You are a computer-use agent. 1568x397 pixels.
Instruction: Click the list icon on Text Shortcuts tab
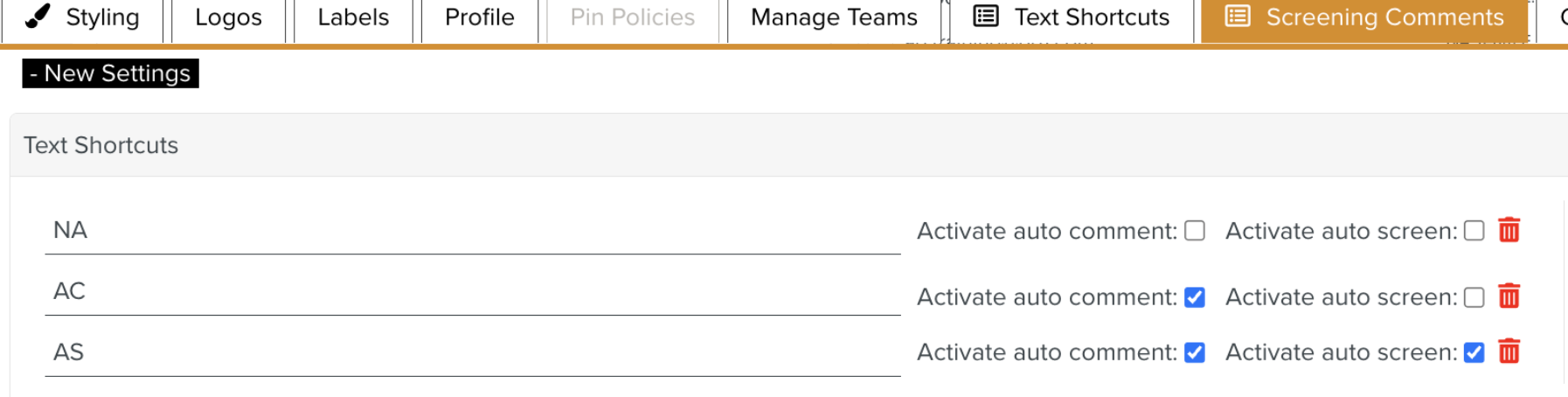[x=986, y=17]
